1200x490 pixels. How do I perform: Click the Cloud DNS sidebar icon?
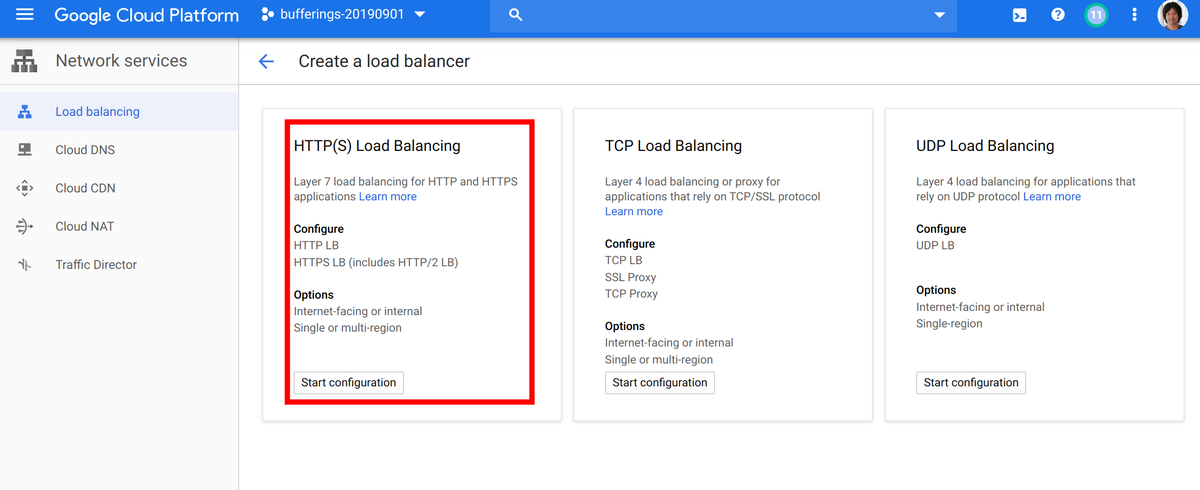pyautogui.click(x=25, y=150)
